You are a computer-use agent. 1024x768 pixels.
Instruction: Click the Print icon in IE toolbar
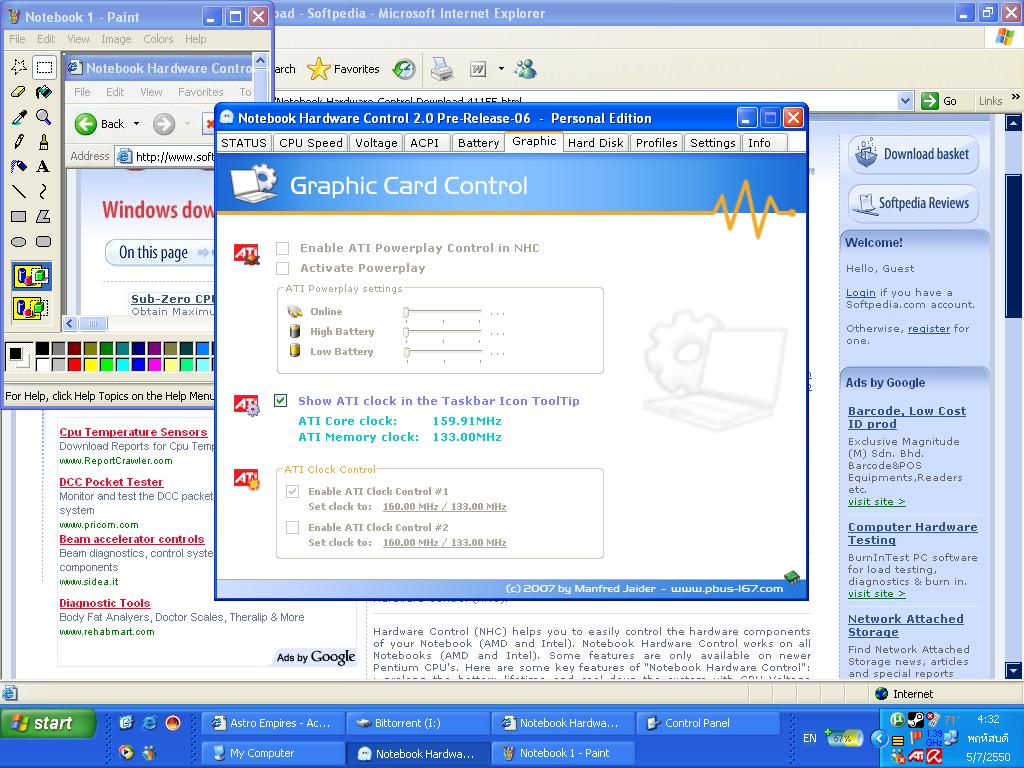(442, 69)
